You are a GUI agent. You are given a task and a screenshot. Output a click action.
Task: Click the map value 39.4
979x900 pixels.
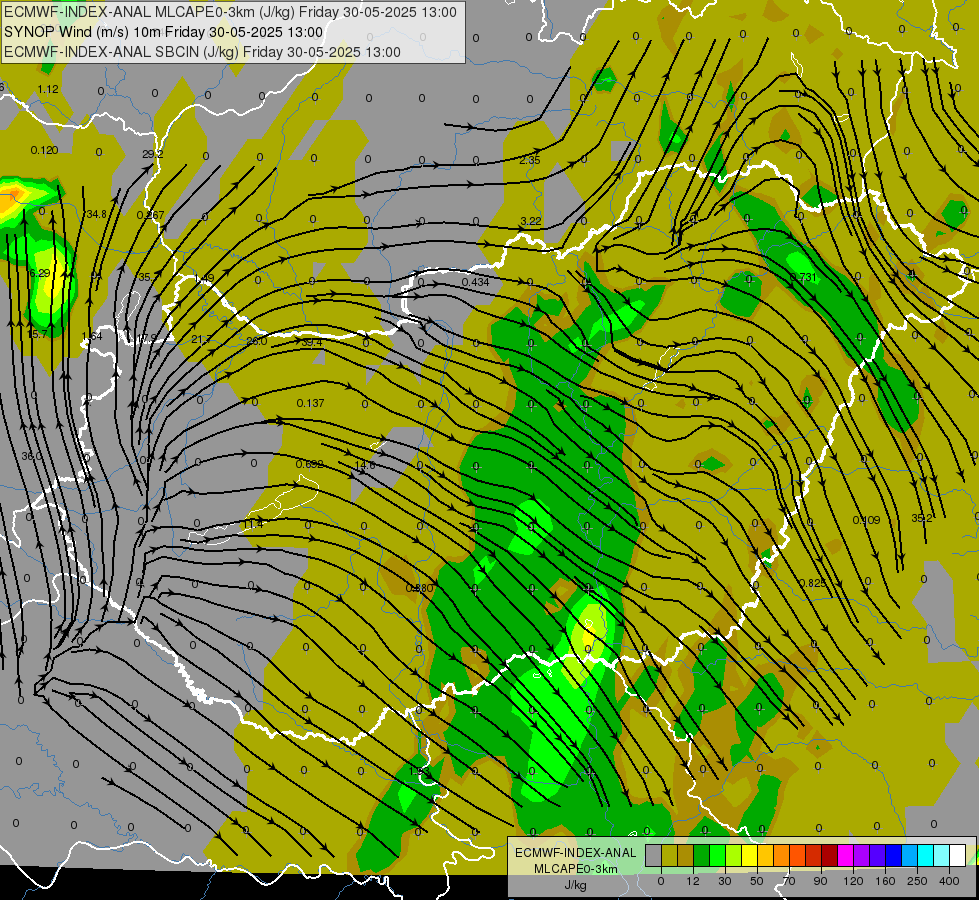coord(312,342)
